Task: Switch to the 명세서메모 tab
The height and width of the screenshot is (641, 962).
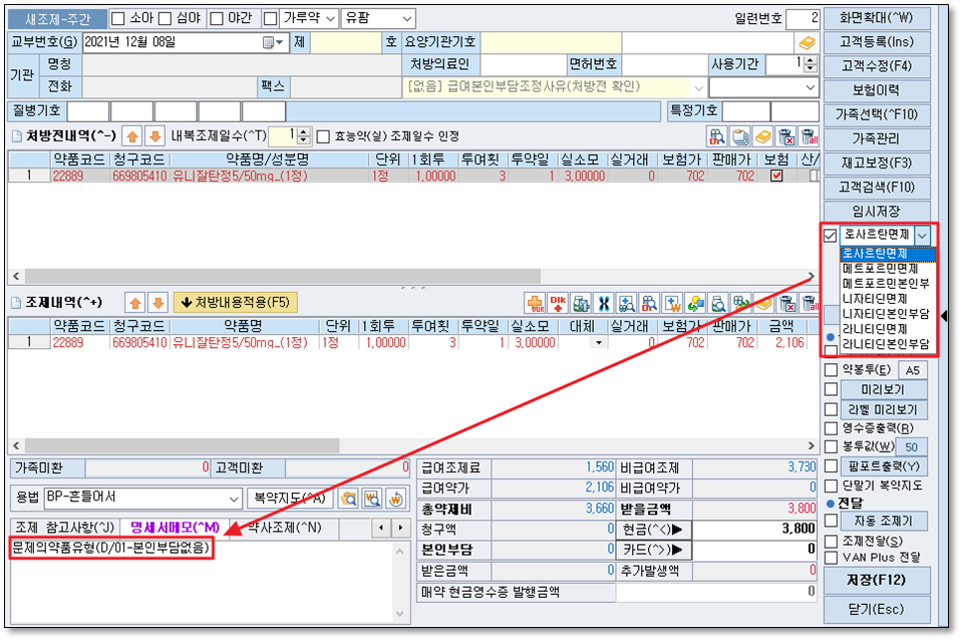Action: [174, 527]
